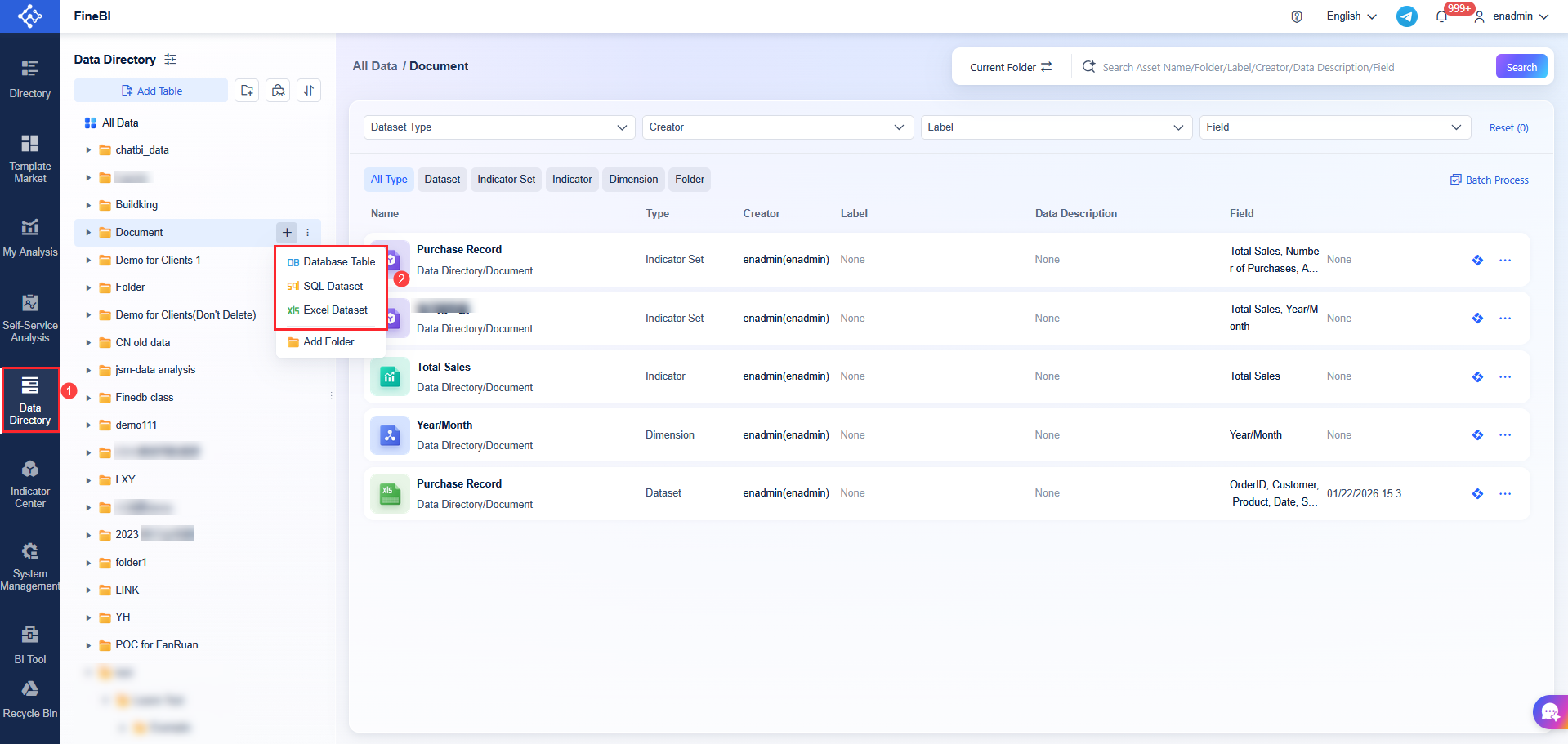
Task: Choose Excel Dataset from the add menu
Action: tap(331, 310)
